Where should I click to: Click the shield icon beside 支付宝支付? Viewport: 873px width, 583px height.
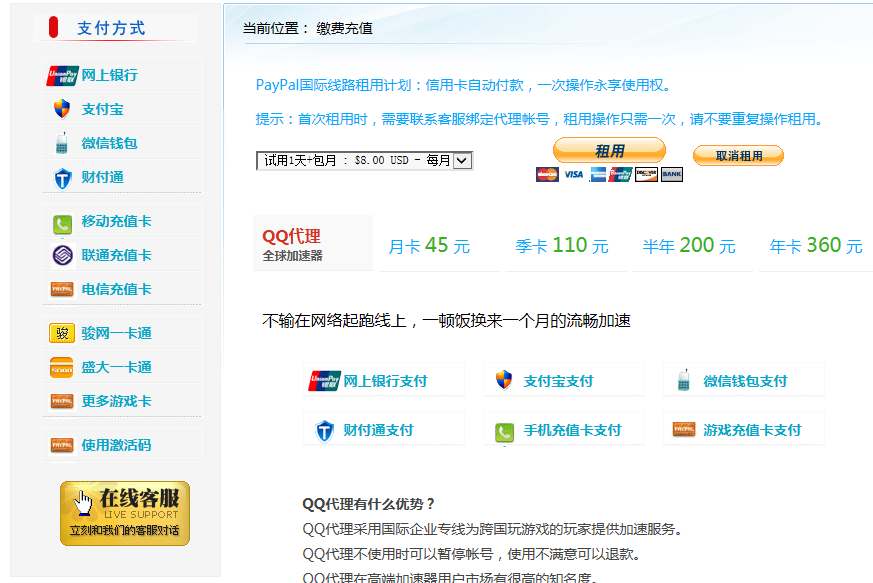pos(504,380)
